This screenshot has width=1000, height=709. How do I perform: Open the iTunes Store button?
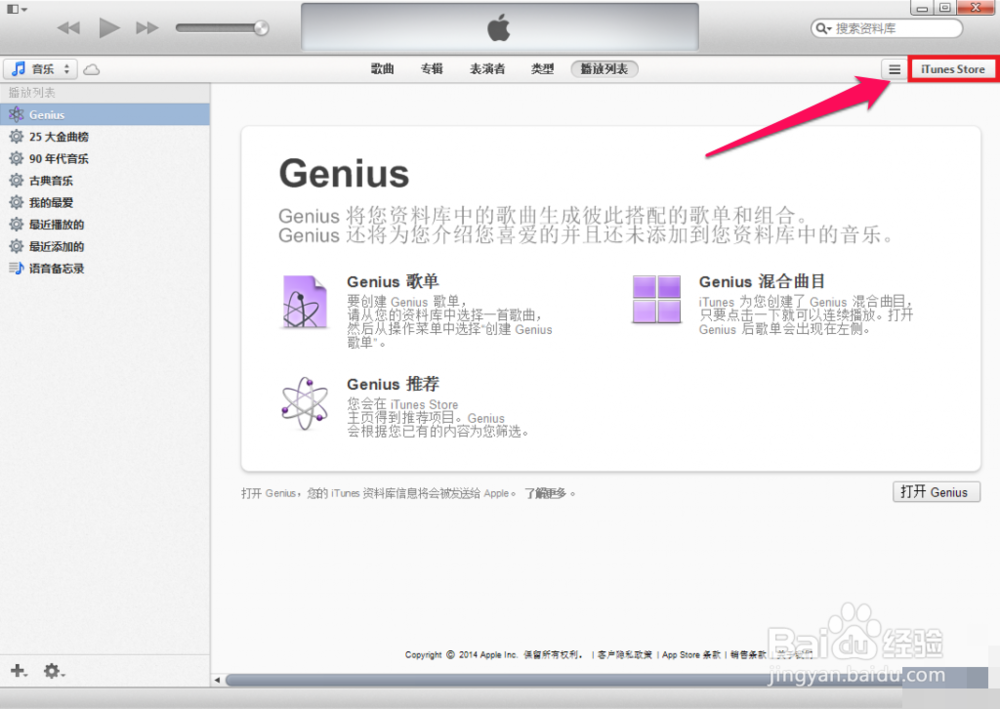point(952,69)
